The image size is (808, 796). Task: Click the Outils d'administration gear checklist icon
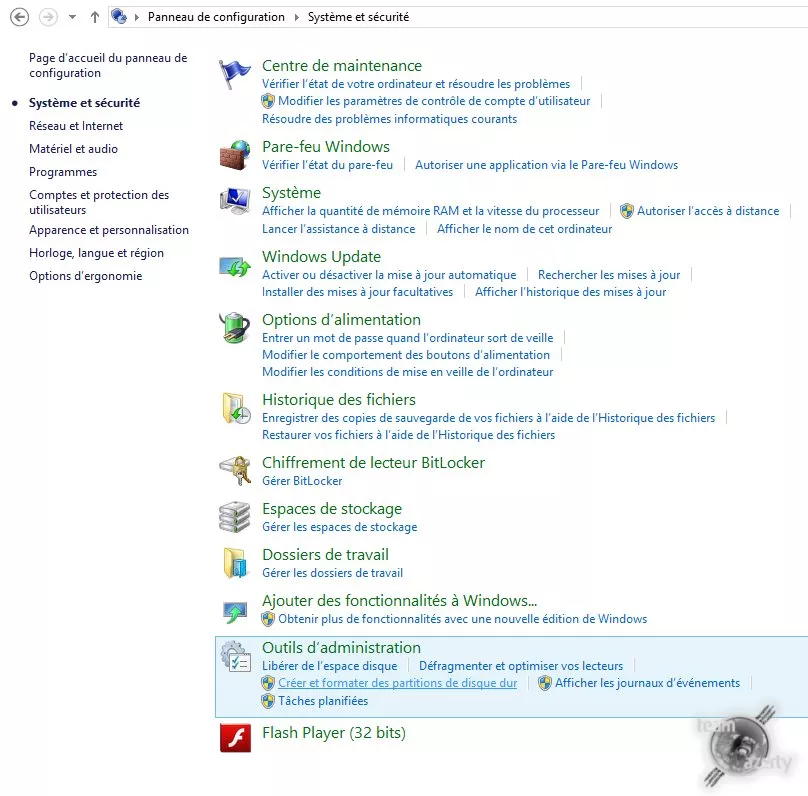(235, 656)
